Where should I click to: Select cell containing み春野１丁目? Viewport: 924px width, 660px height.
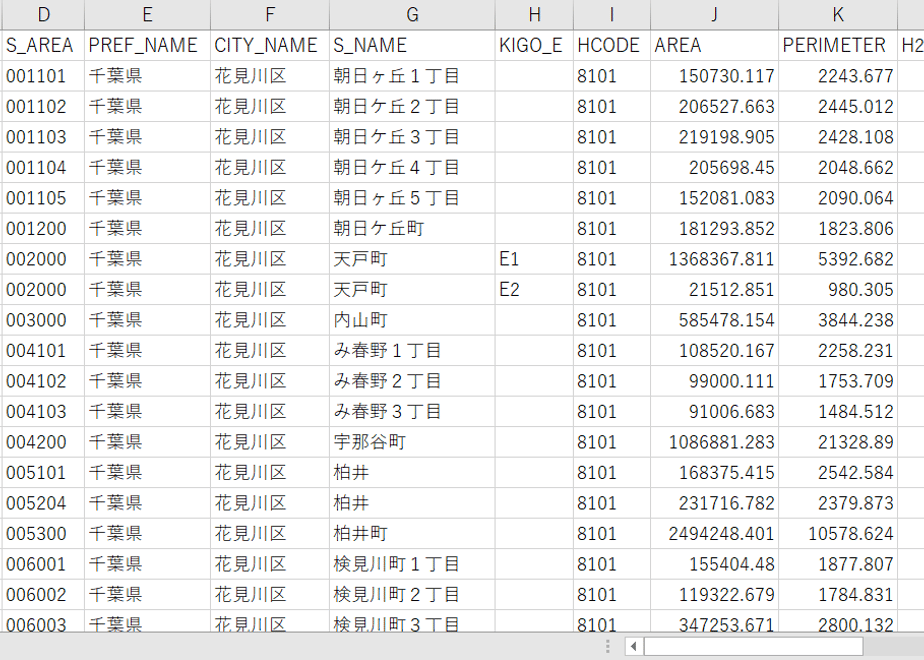[x=412, y=351]
